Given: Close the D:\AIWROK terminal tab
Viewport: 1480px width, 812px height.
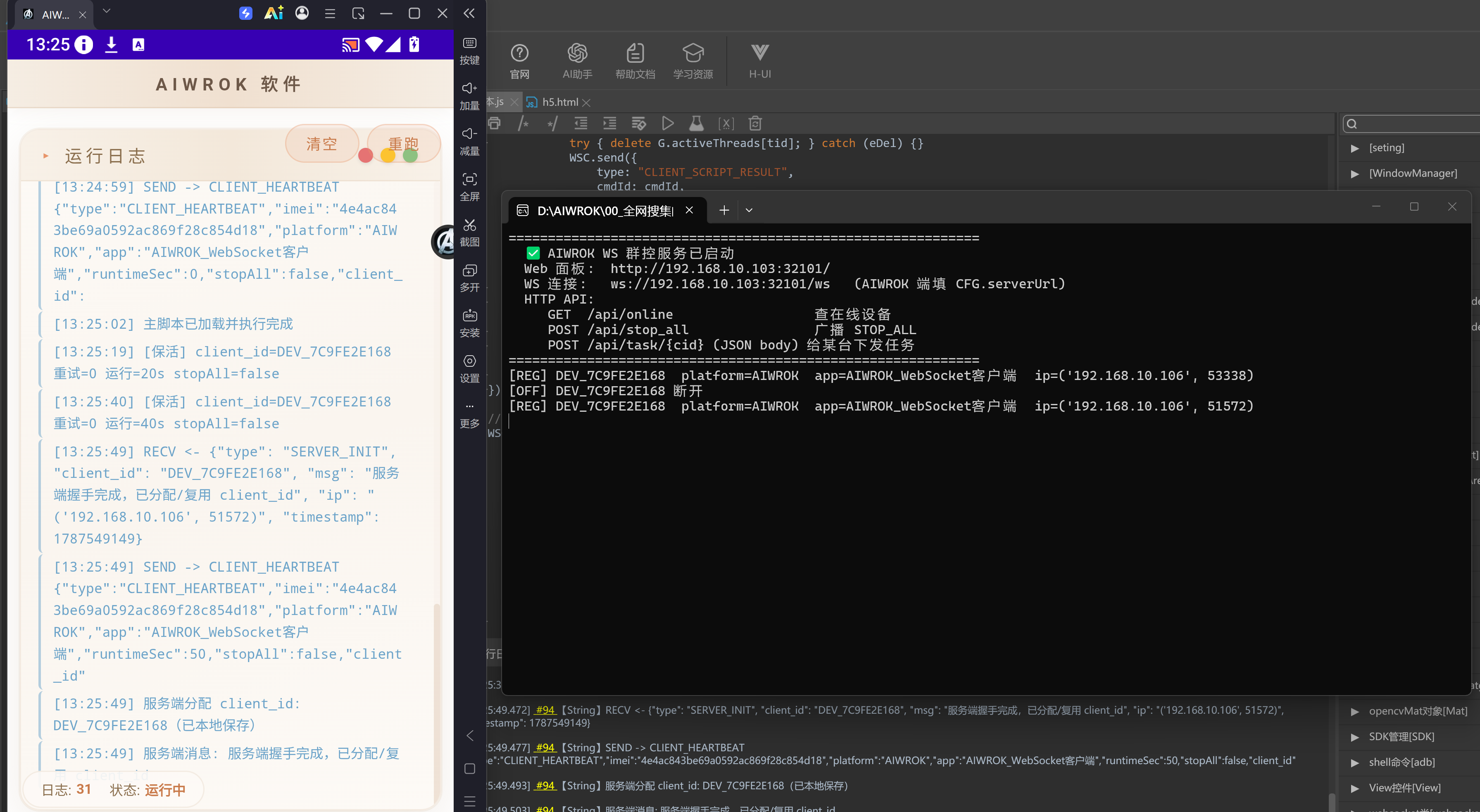Looking at the screenshot, I should coord(689,210).
